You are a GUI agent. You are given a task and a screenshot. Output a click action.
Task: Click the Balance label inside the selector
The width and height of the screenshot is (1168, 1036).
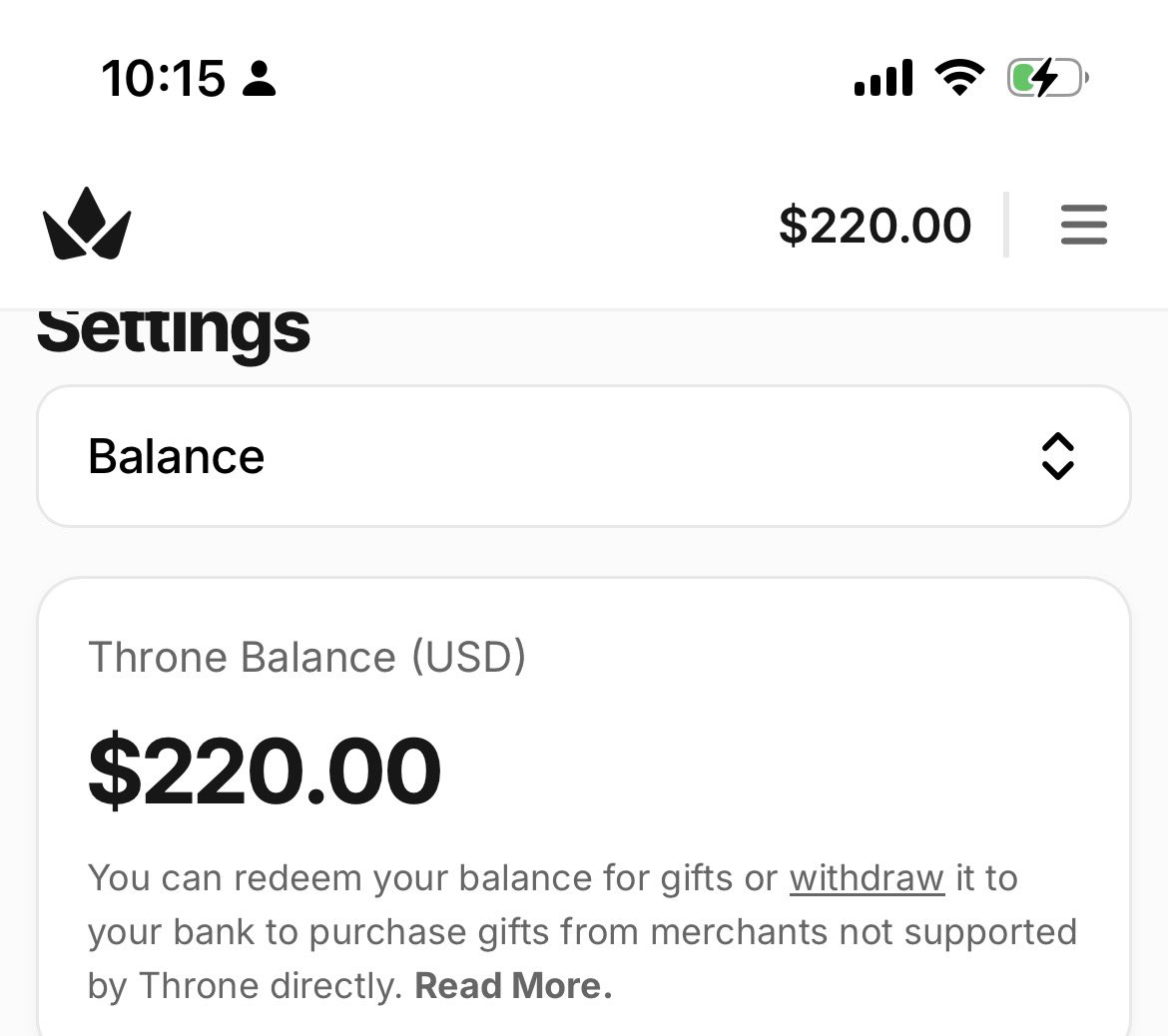click(x=177, y=456)
